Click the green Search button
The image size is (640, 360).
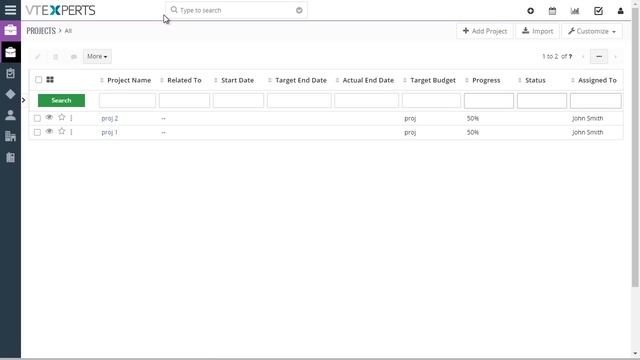coord(61,100)
